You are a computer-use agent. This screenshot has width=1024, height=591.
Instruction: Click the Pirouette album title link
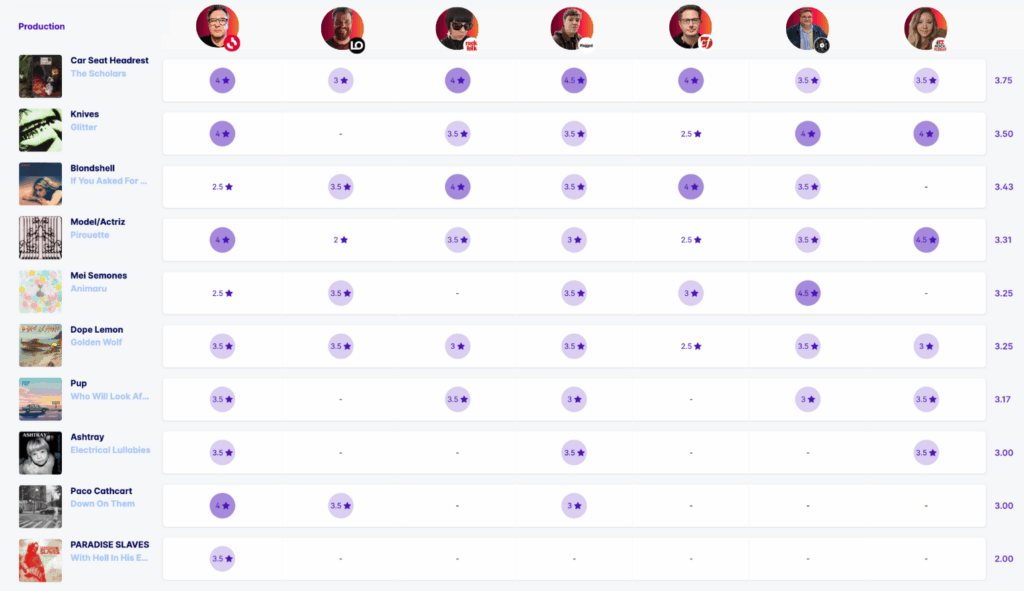coord(90,235)
